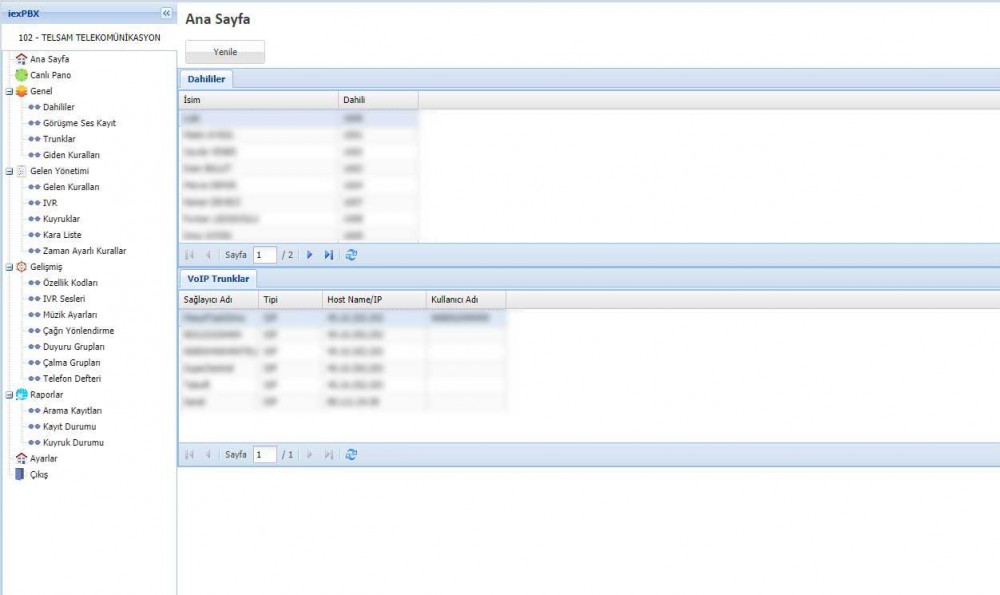Open Görüşme Ses Kayıt tree item
The image size is (1000, 595).
(x=79, y=122)
